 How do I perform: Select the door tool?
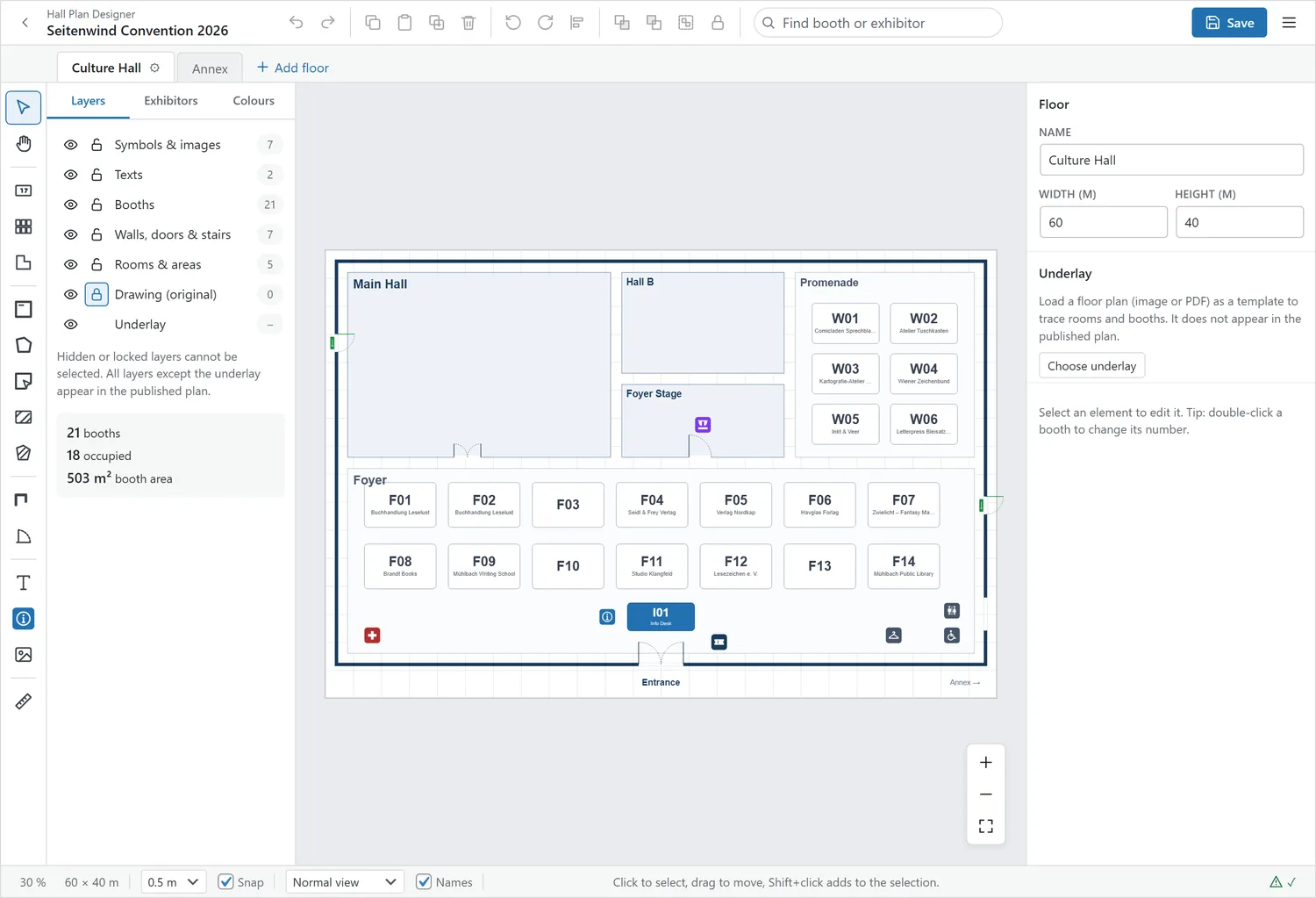pos(24,536)
